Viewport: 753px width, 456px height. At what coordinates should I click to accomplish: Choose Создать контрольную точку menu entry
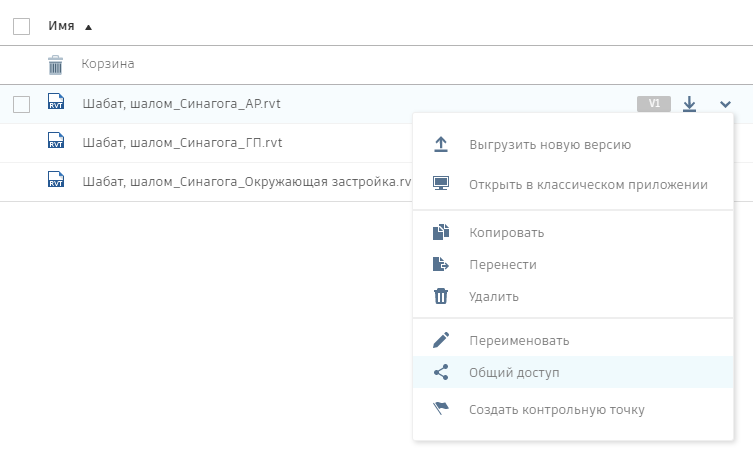pos(557,409)
